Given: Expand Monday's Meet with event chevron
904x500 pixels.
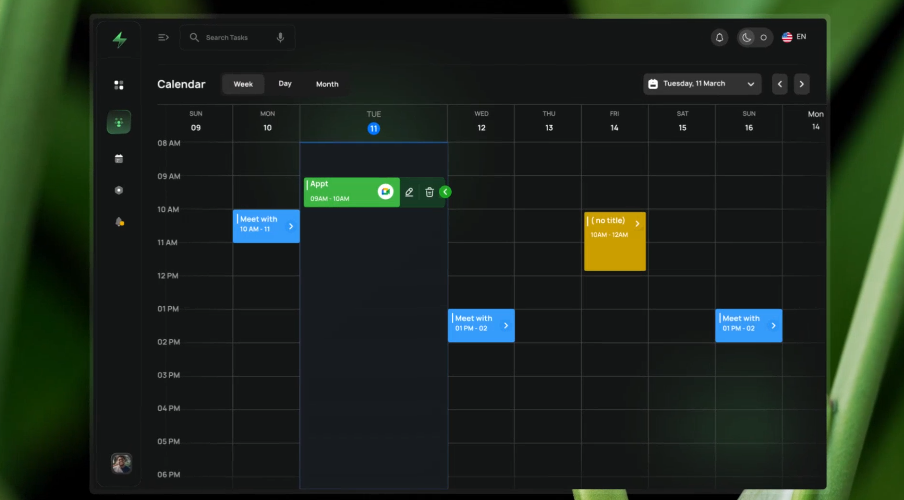Looking at the screenshot, I should tap(291, 226).
